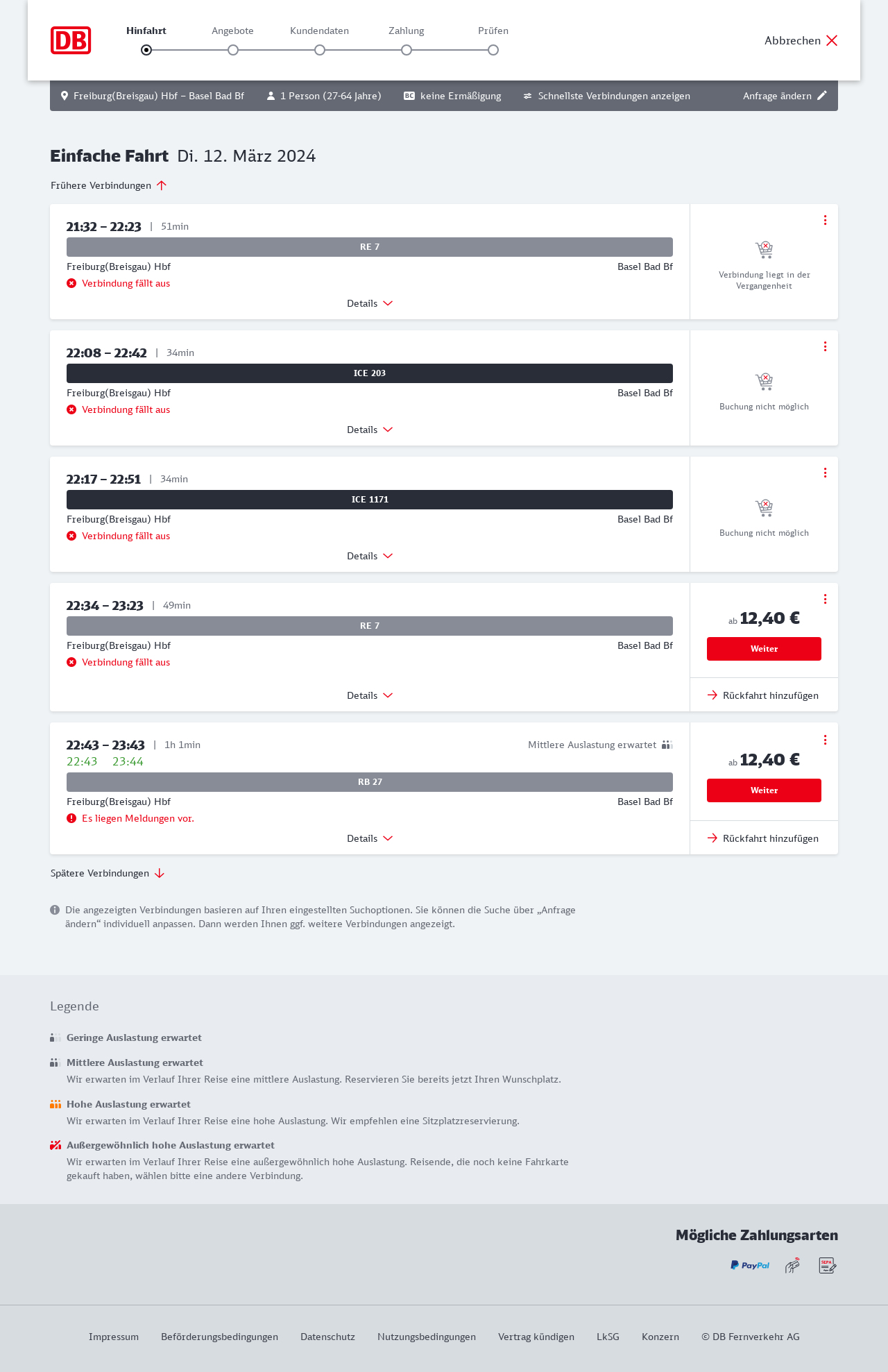Image resolution: width=888 pixels, height=1372 pixels.
Task: Open three-dot menu for RB 27 connection
Action: [x=825, y=740]
